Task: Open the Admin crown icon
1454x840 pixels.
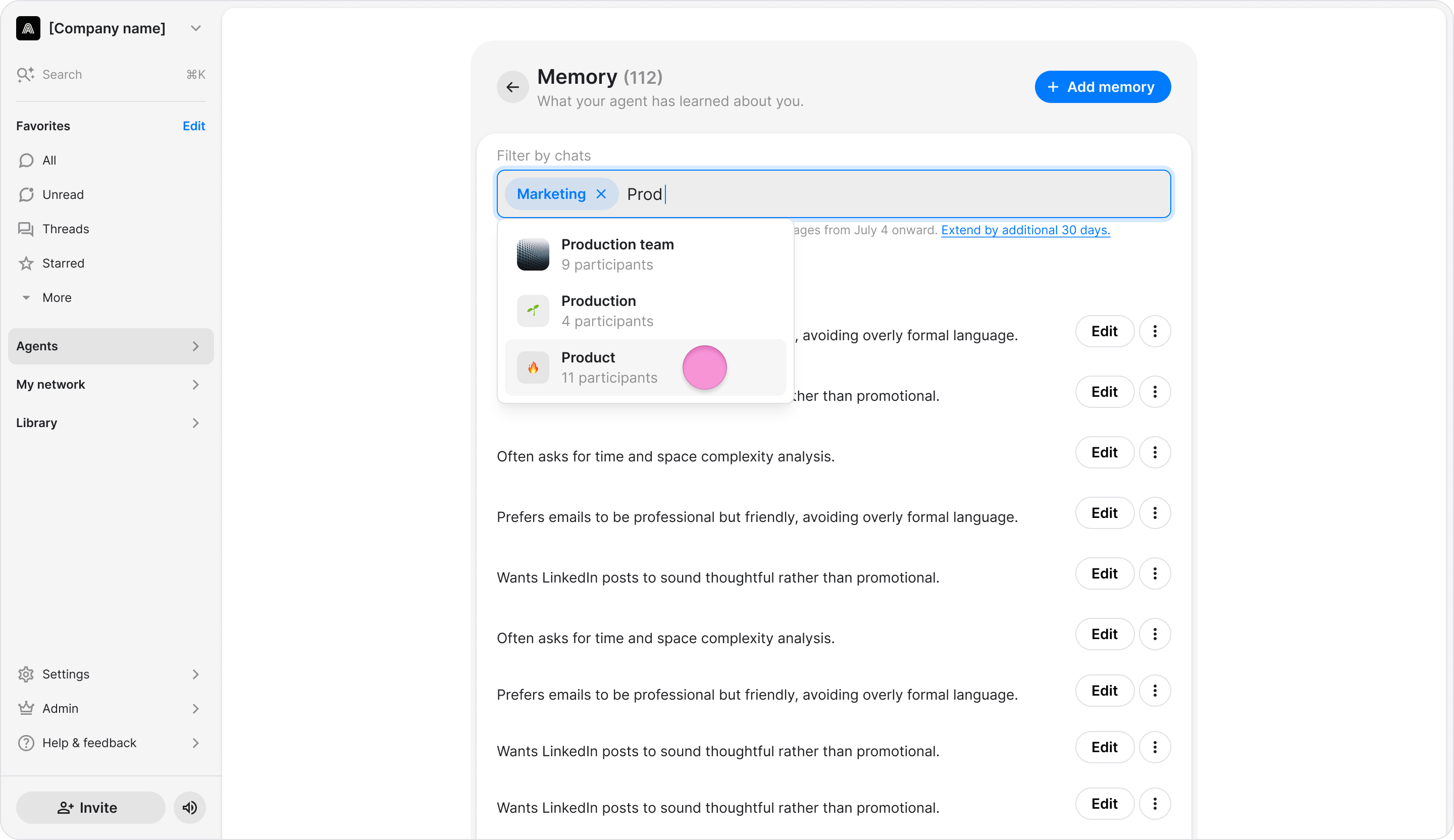Action: [26, 708]
